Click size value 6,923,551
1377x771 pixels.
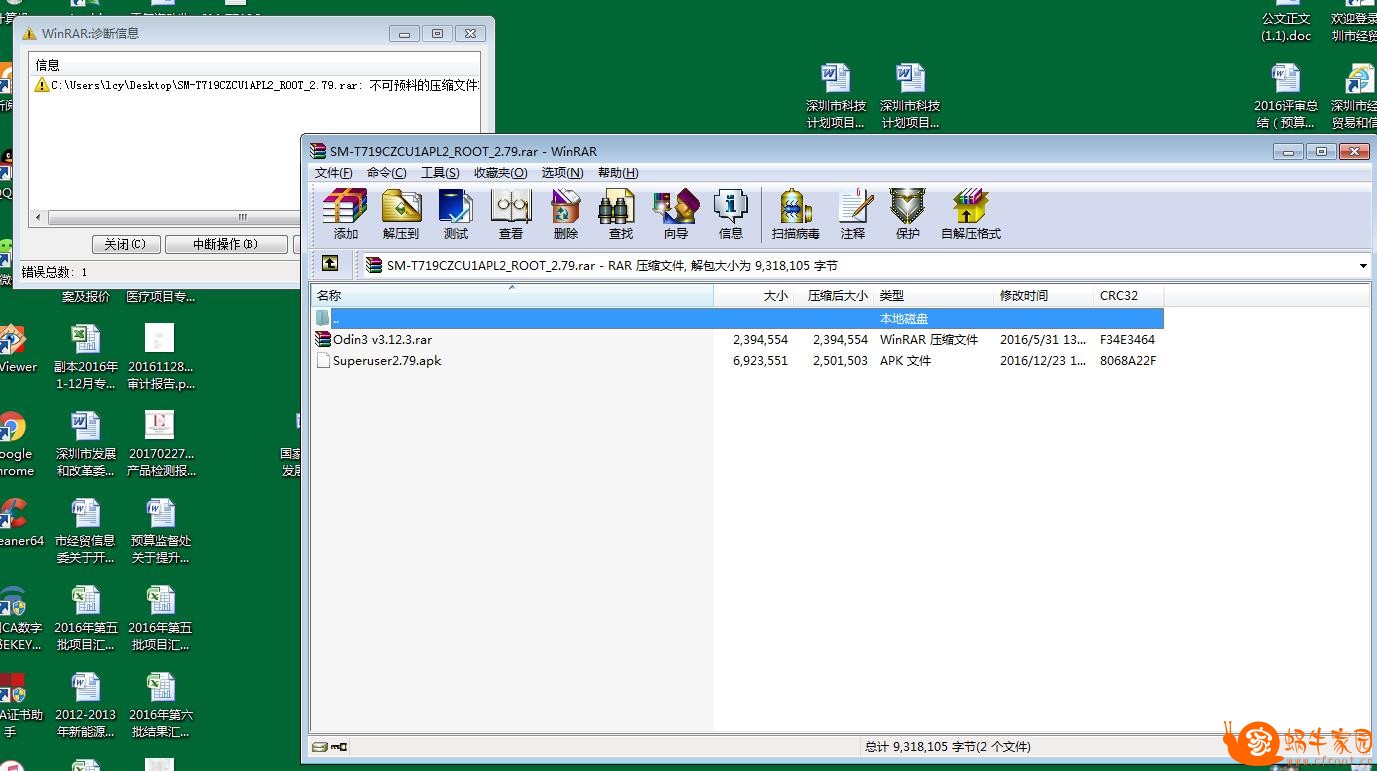[760, 361]
